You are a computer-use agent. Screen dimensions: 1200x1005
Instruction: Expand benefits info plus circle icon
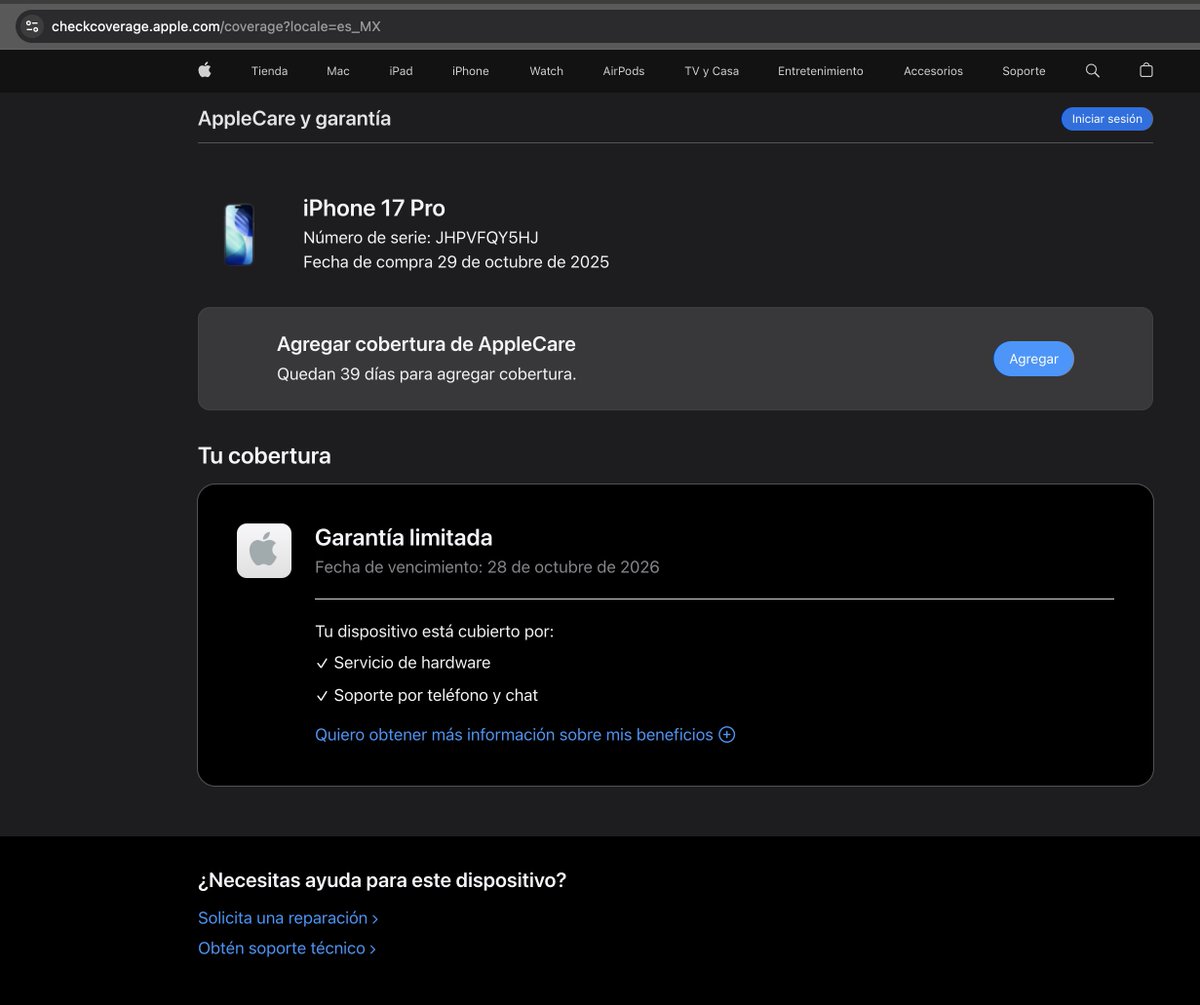[727, 734]
